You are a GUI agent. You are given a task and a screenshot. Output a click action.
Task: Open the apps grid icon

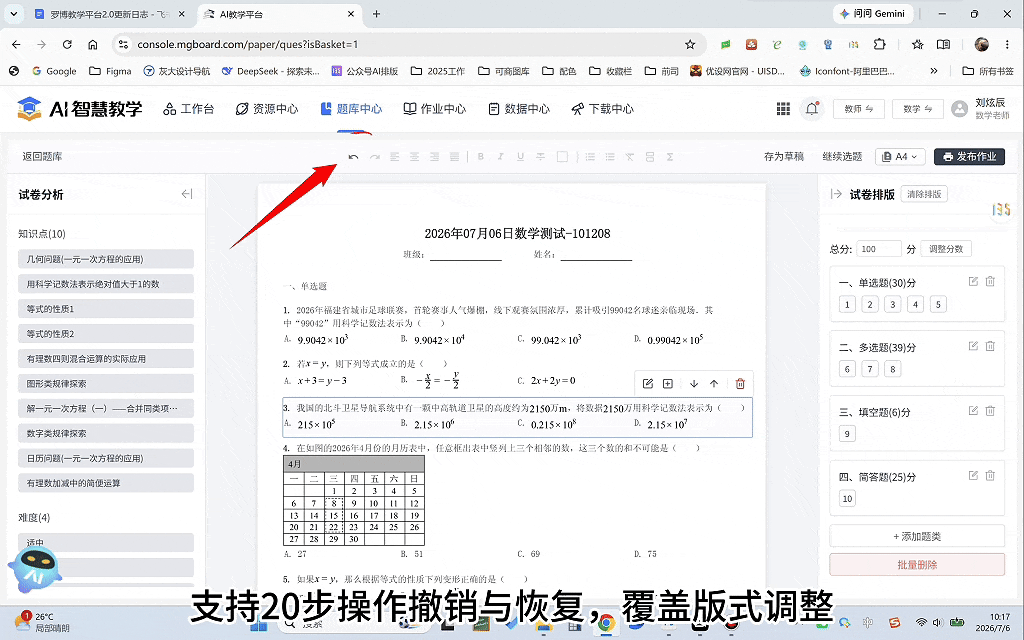click(x=783, y=109)
